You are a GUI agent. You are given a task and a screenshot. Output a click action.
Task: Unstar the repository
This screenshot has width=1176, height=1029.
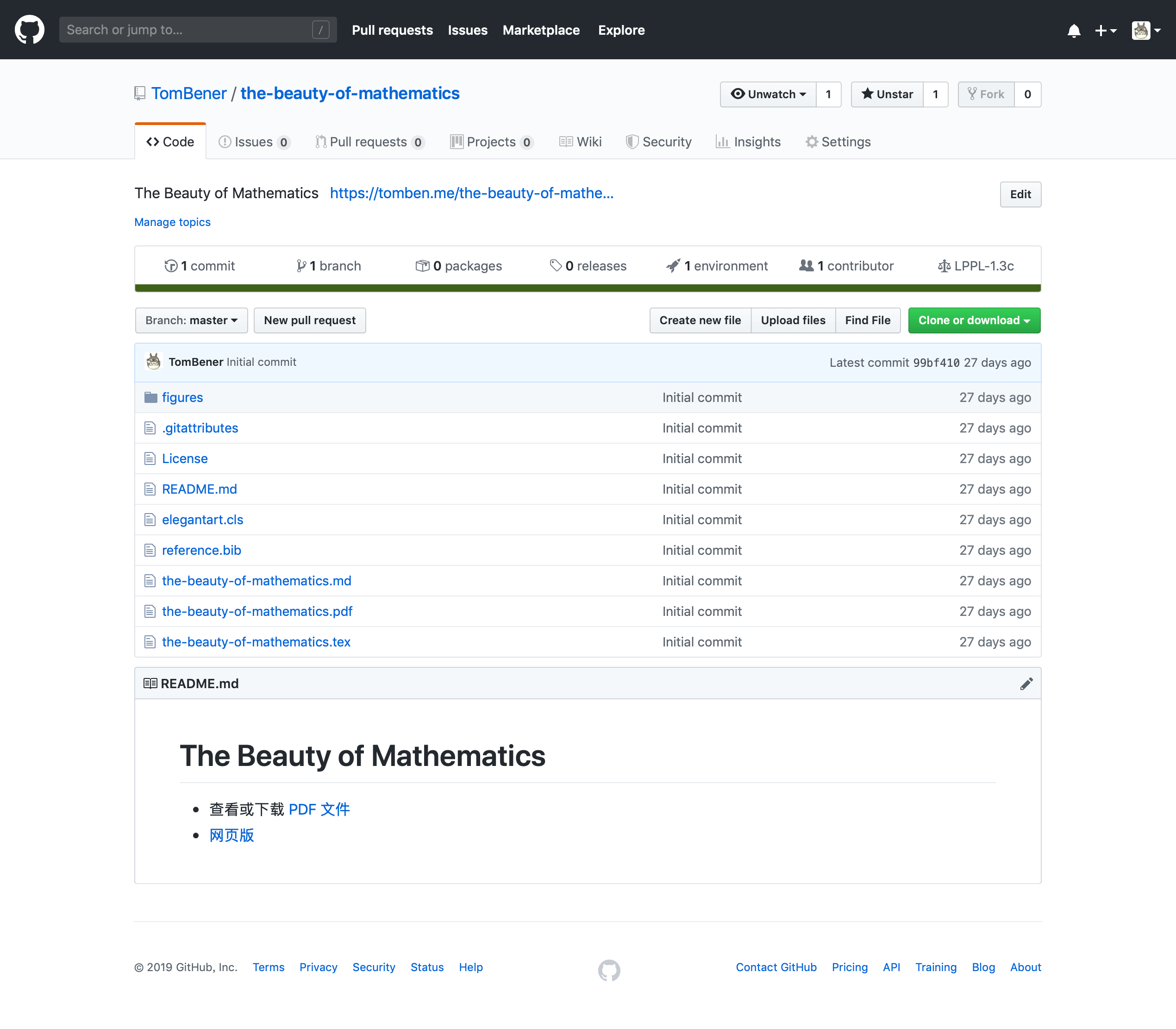[887, 94]
